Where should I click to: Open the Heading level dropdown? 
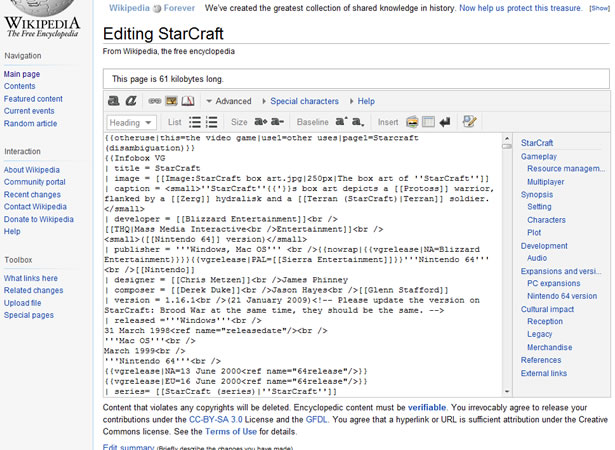click(x=131, y=122)
